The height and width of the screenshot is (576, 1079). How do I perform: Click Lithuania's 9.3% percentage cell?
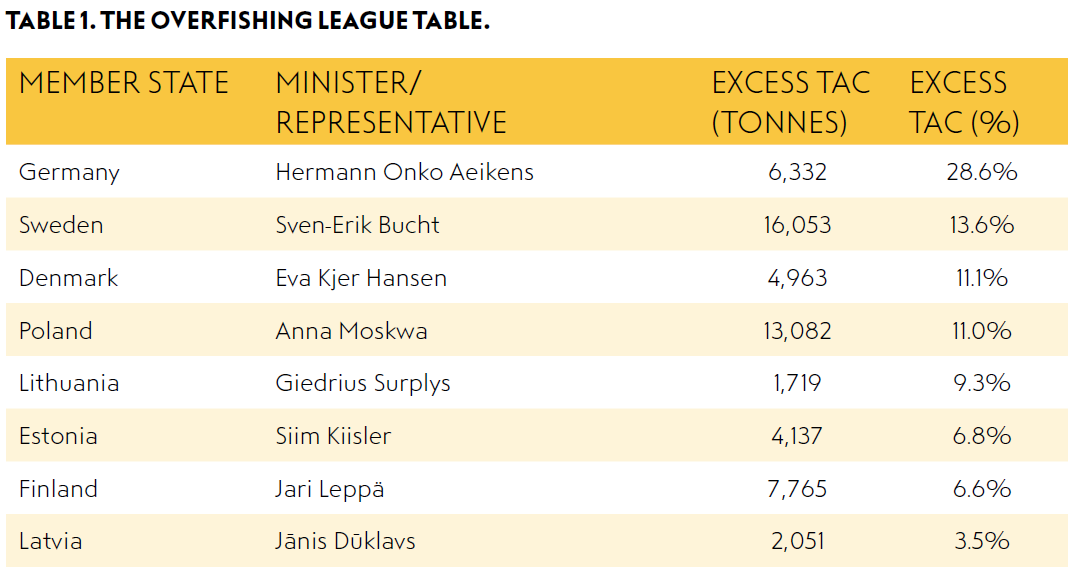point(981,383)
